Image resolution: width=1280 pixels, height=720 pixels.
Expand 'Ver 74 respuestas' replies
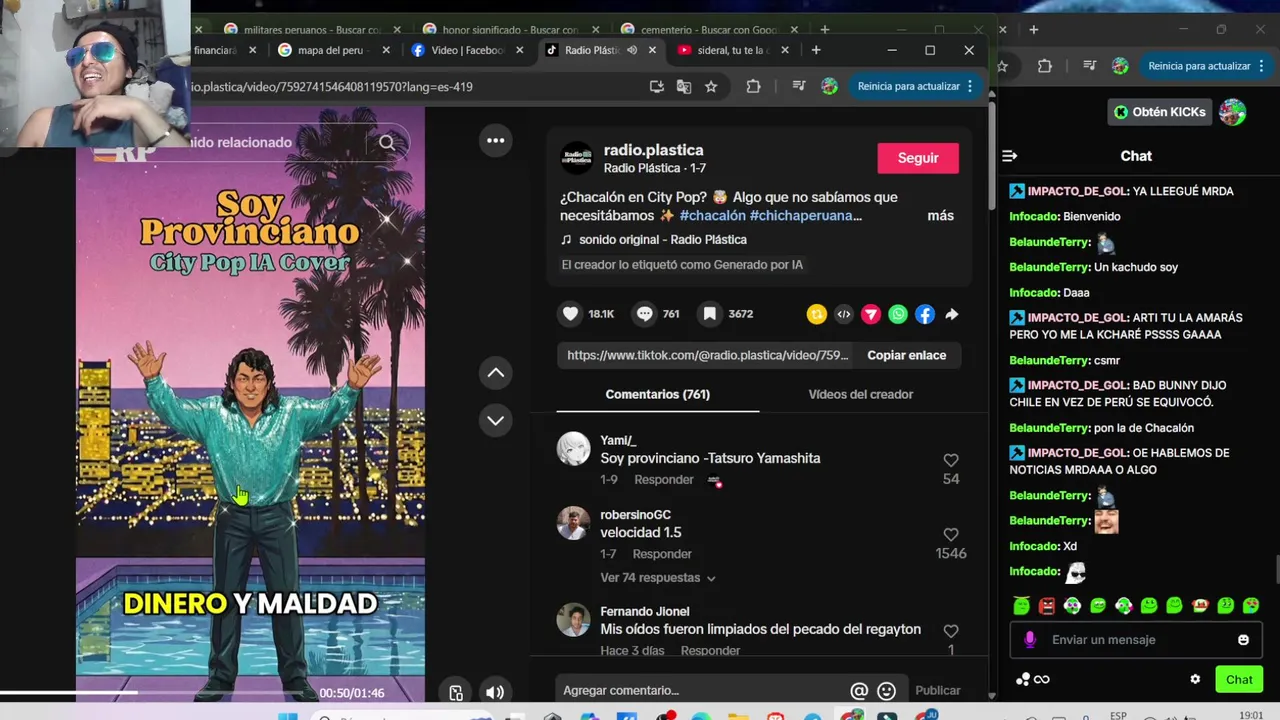[658, 578]
